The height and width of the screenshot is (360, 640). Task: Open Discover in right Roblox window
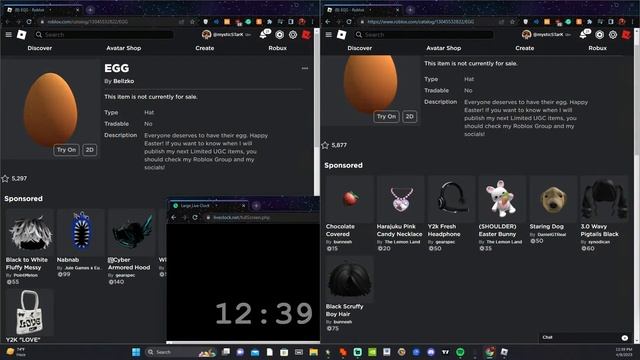[360, 48]
